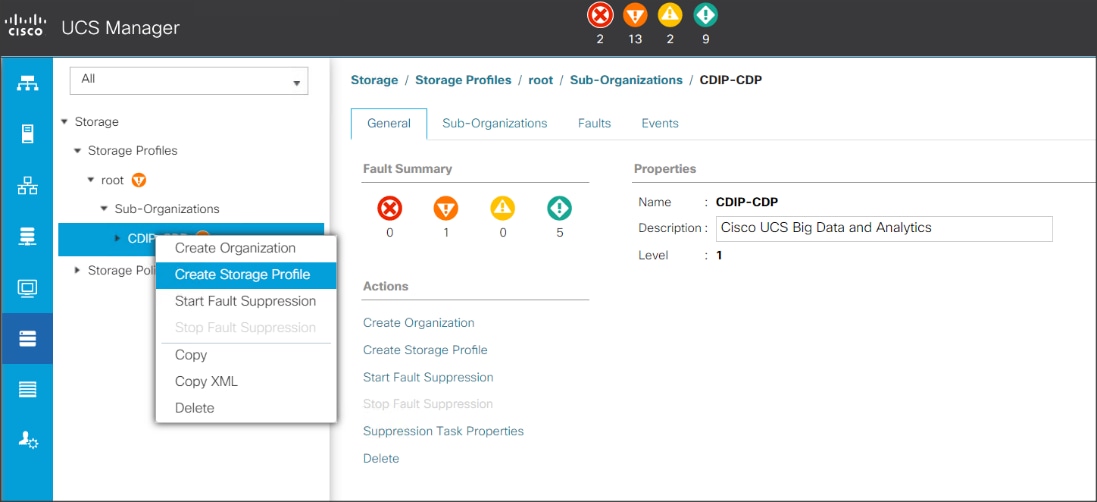
Task: Collapse the Storage tree node
Action: point(65,122)
